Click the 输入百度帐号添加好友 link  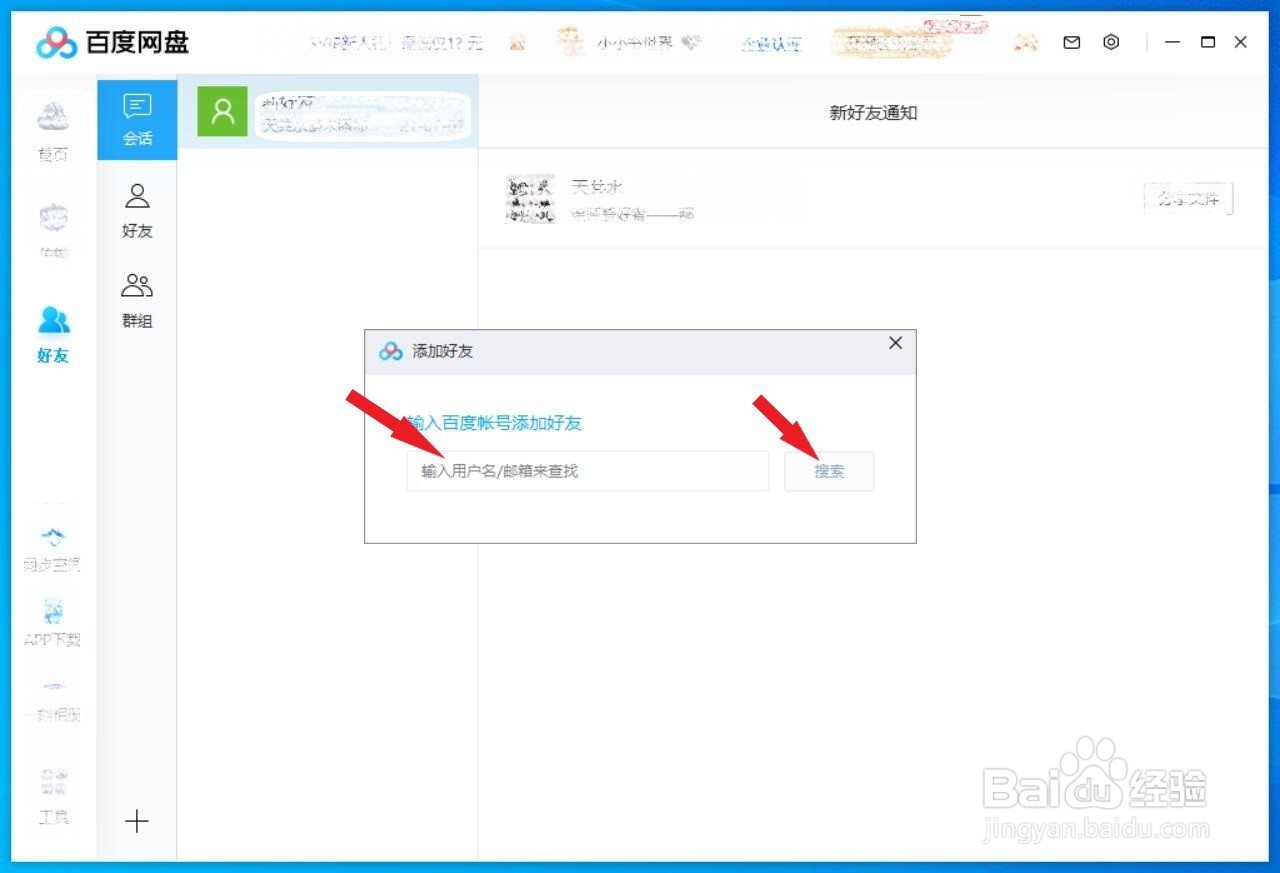point(493,423)
